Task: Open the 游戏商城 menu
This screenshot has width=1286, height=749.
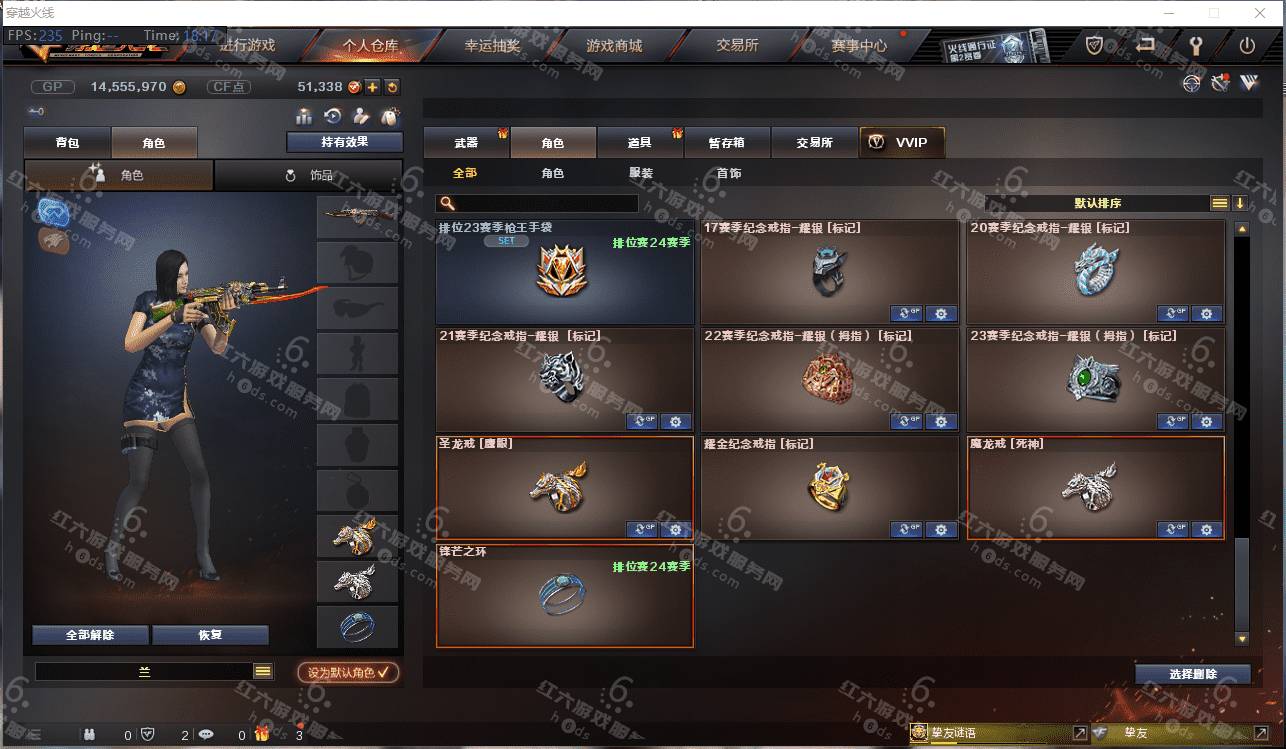Action: (x=614, y=46)
